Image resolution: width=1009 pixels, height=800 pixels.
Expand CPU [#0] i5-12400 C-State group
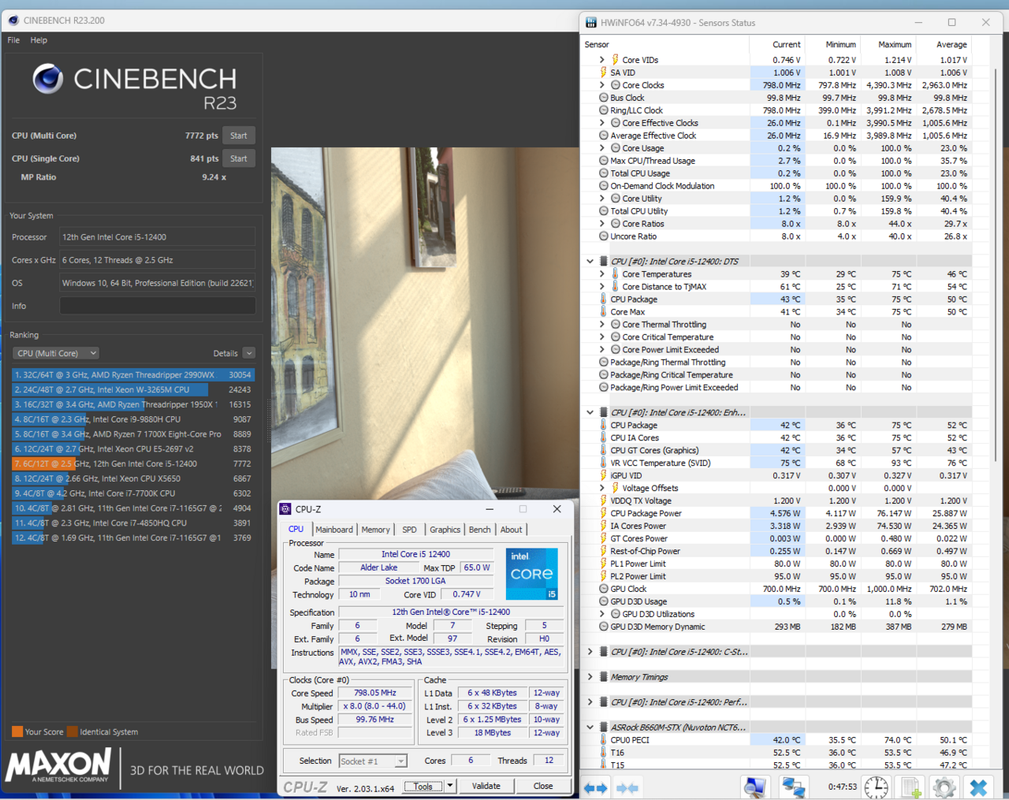589,651
